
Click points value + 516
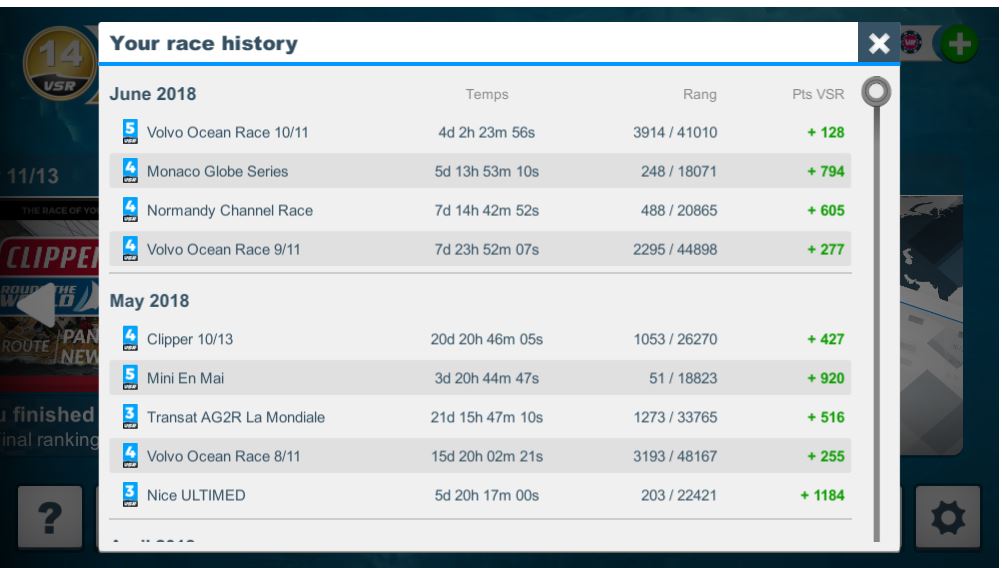(x=826, y=417)
